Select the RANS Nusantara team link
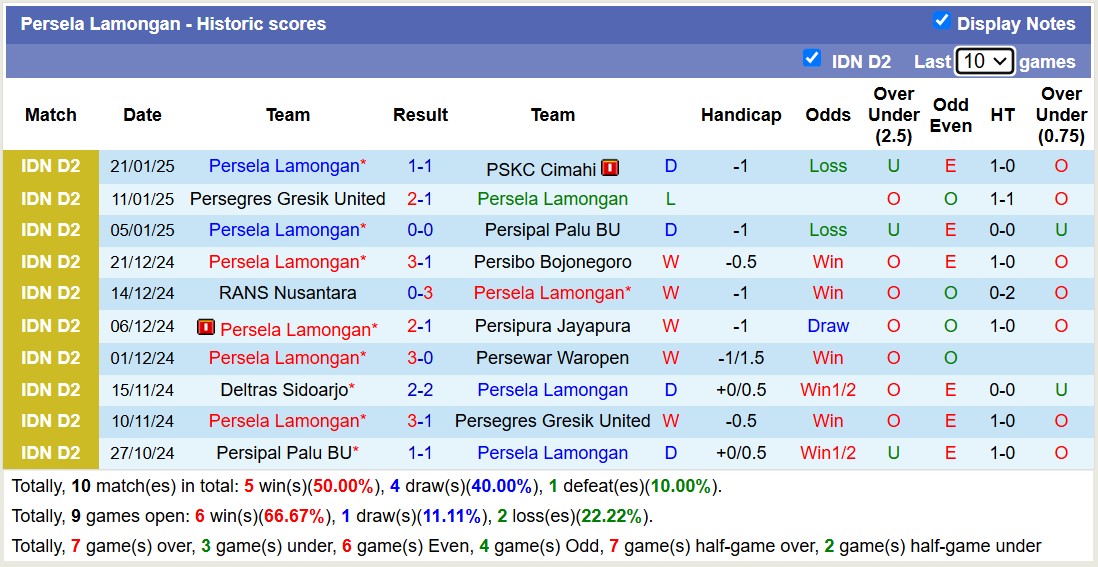 pyautogui.click(x=287, y=294)
